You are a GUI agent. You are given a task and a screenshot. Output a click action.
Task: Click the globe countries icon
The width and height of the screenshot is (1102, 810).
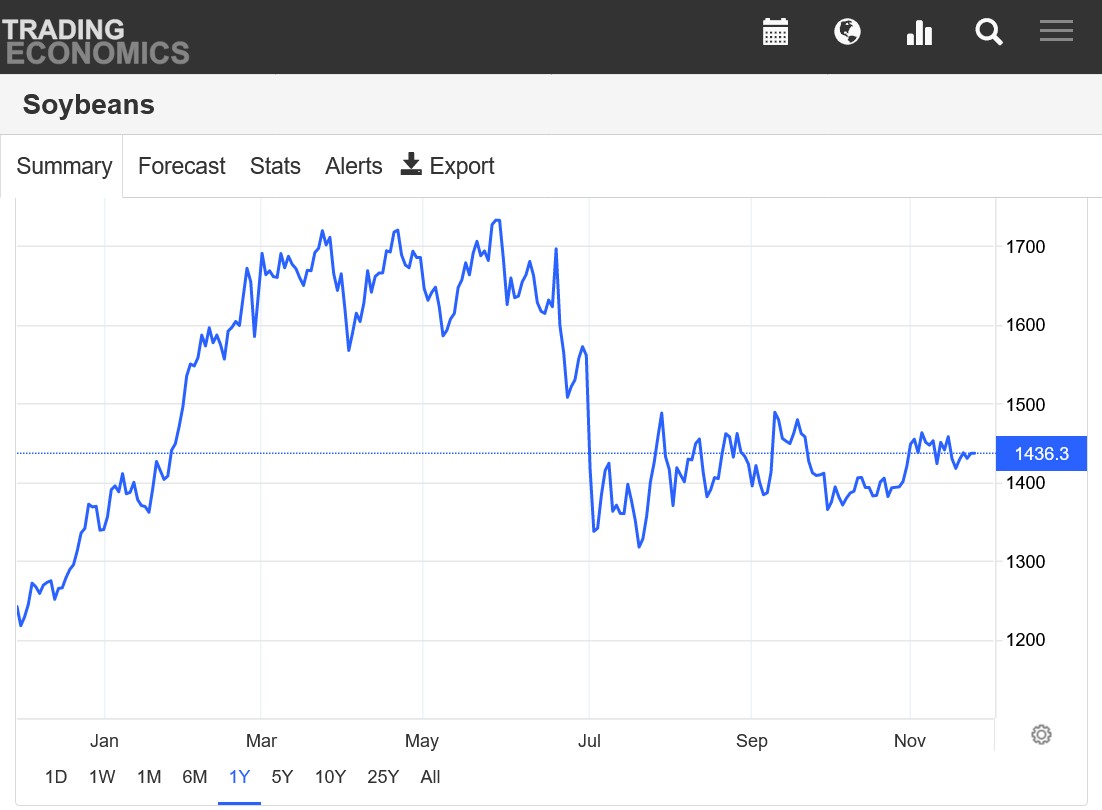[847, 32]
